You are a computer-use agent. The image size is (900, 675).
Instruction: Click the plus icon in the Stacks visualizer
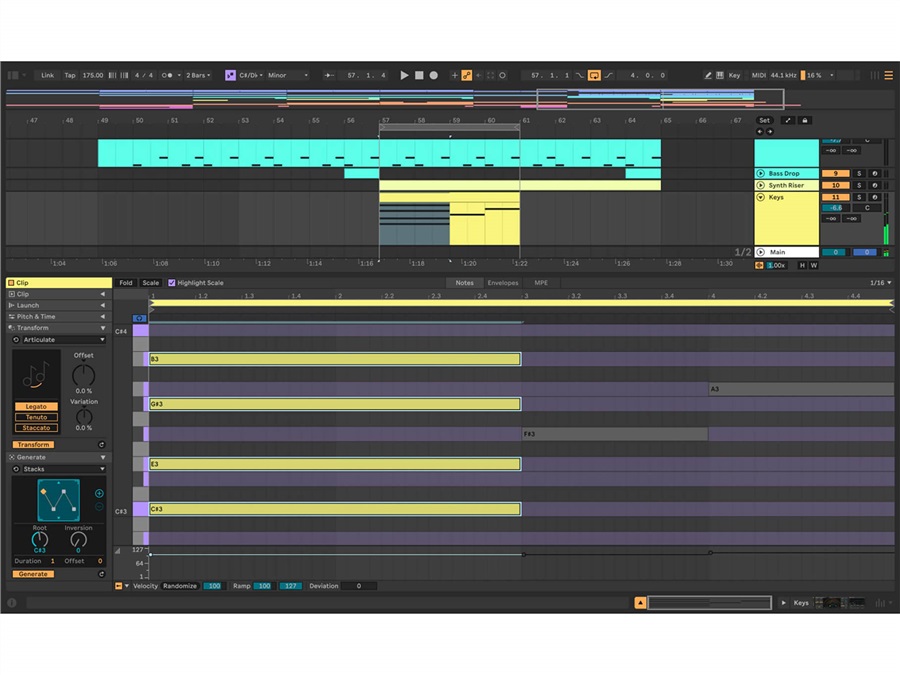99,495
